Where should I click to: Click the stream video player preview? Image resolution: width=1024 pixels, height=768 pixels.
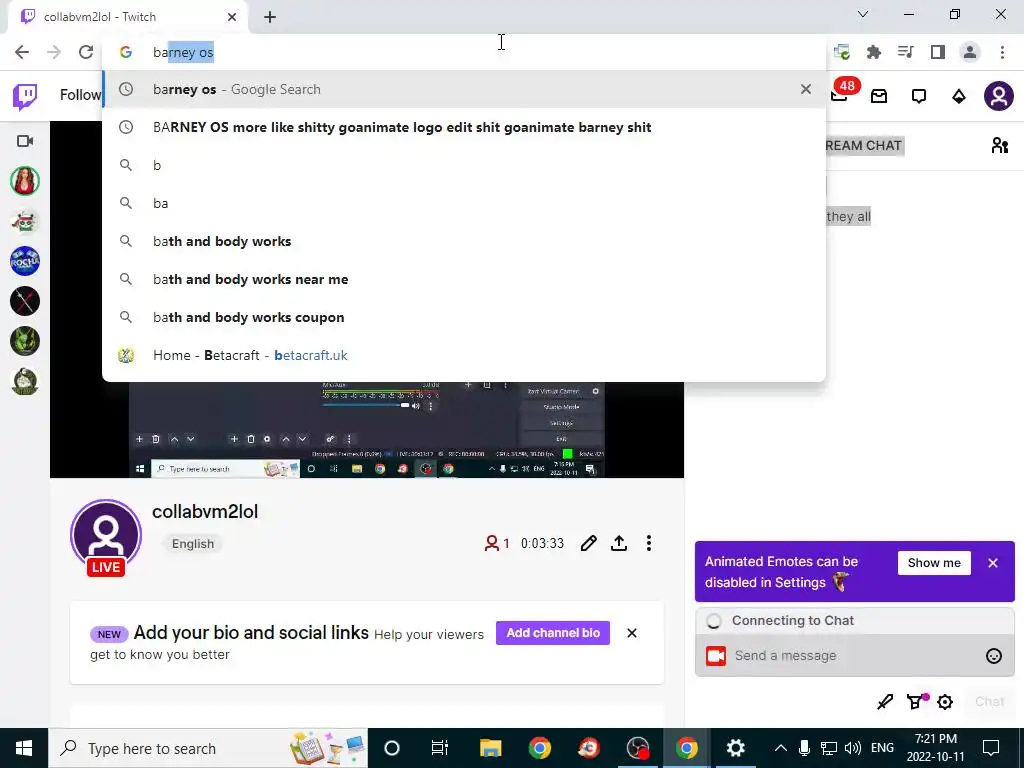(367, 429)
